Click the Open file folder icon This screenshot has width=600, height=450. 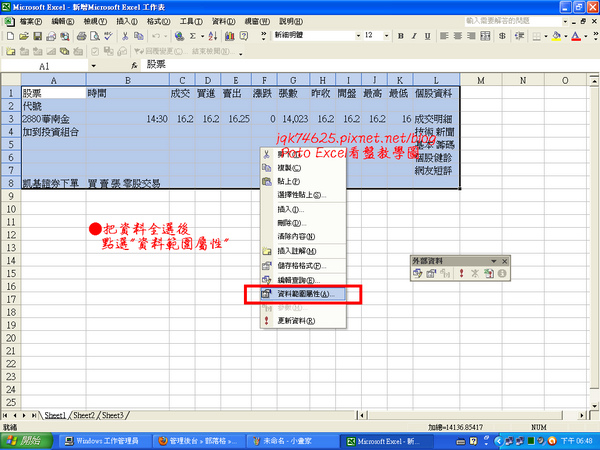coord(24,36)
